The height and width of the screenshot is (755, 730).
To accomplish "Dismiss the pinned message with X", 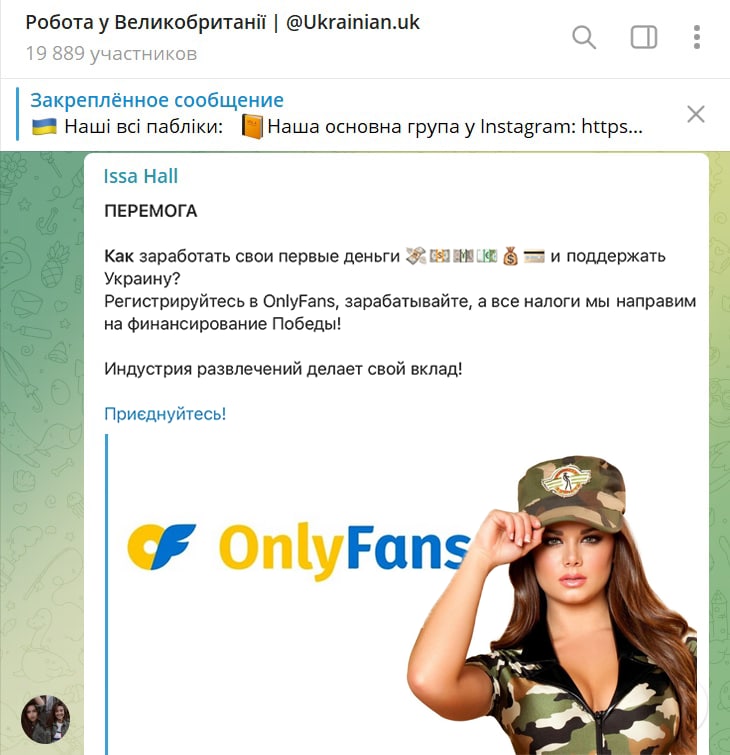I will point(695,114).
